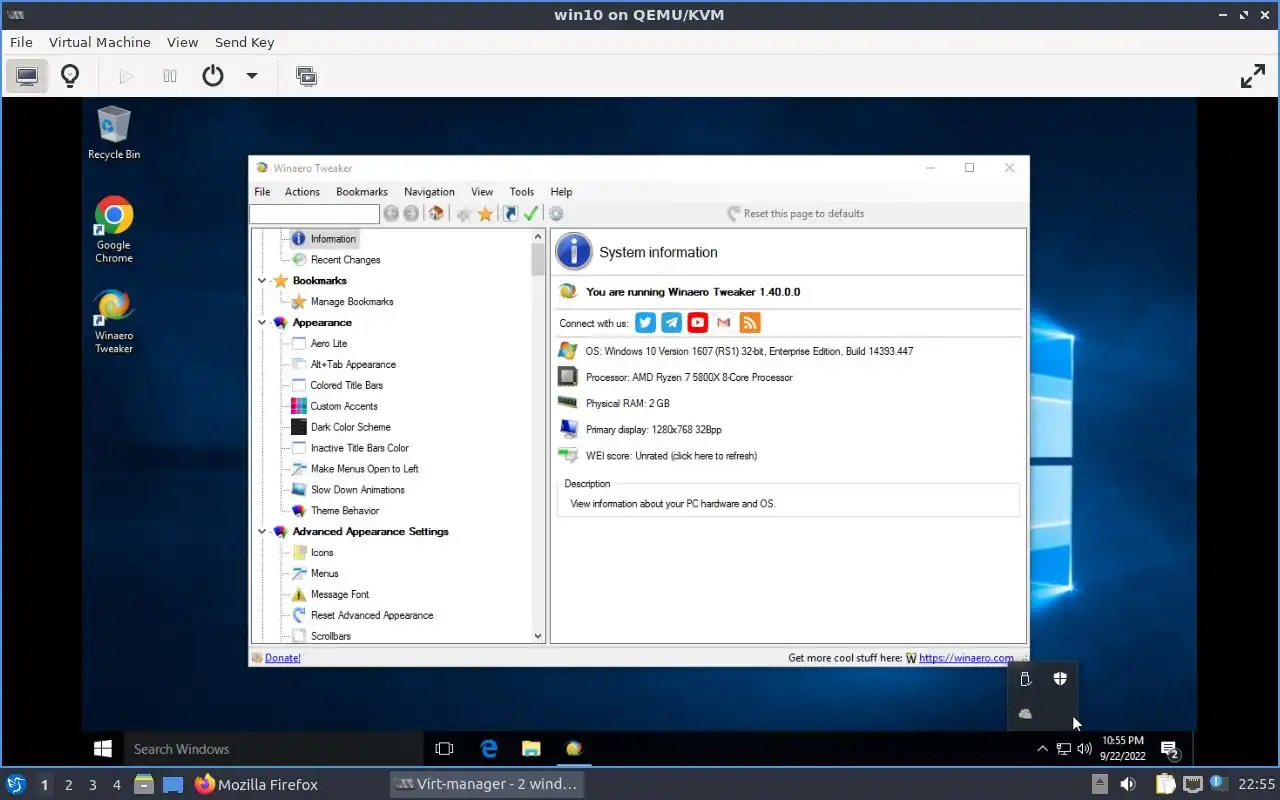Click the Windows network tray icon
Image resolution: width=1280 pixels, height=800 pixels.
[x=1064, y=749]
